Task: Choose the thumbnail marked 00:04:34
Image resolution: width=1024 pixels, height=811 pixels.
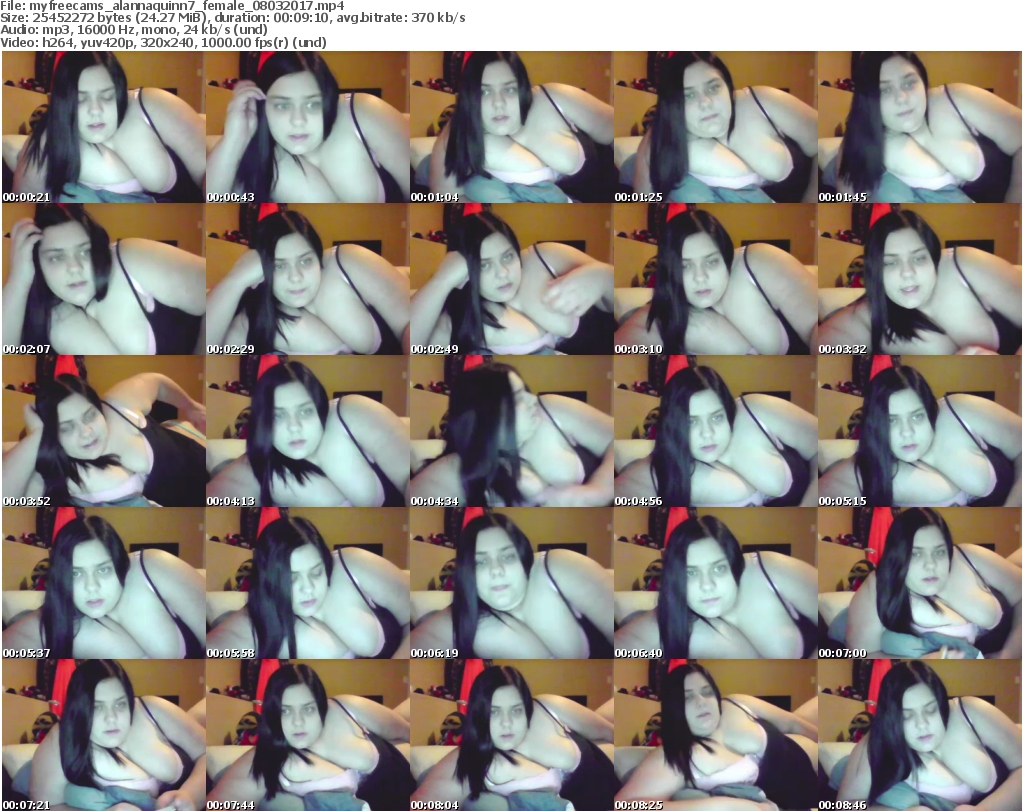Action: pos(511,432)
